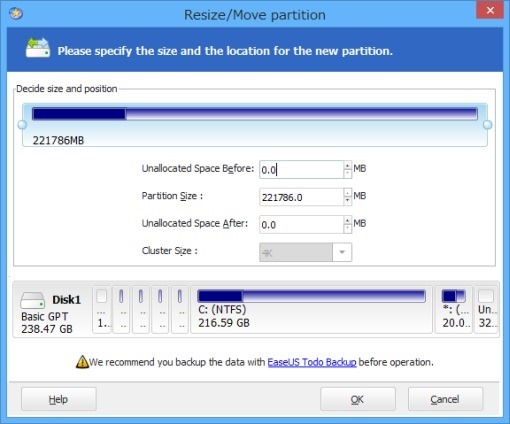
Task: Increase Unallocated Space After value
Action: click(x=348, y=220)
